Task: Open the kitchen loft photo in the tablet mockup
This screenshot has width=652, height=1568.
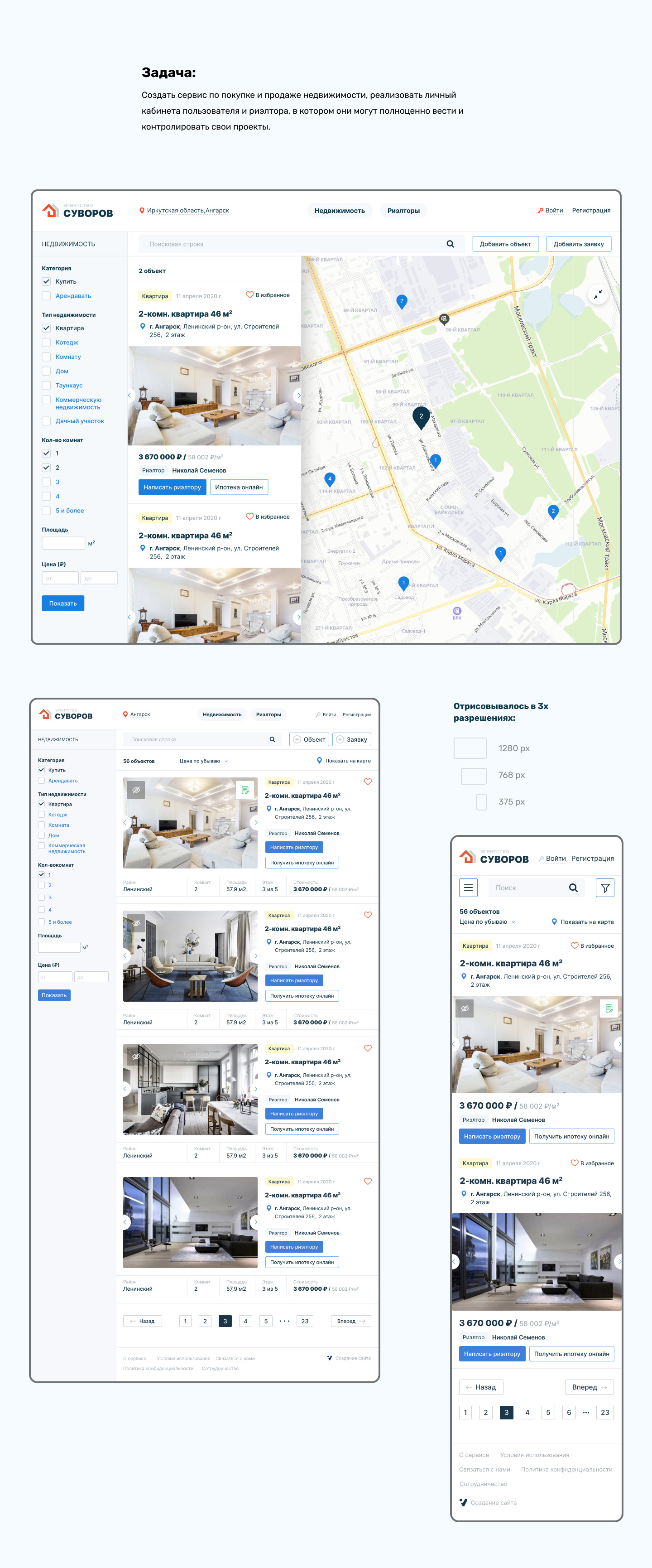Action: pyautogui.click(x=190, y=1090)
